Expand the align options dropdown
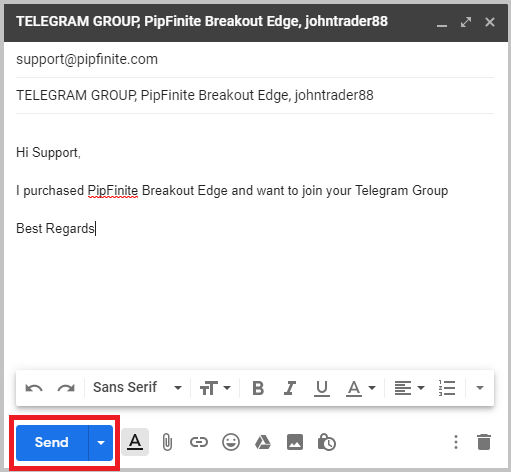511x472 pixels. click(x=409, y=388)
